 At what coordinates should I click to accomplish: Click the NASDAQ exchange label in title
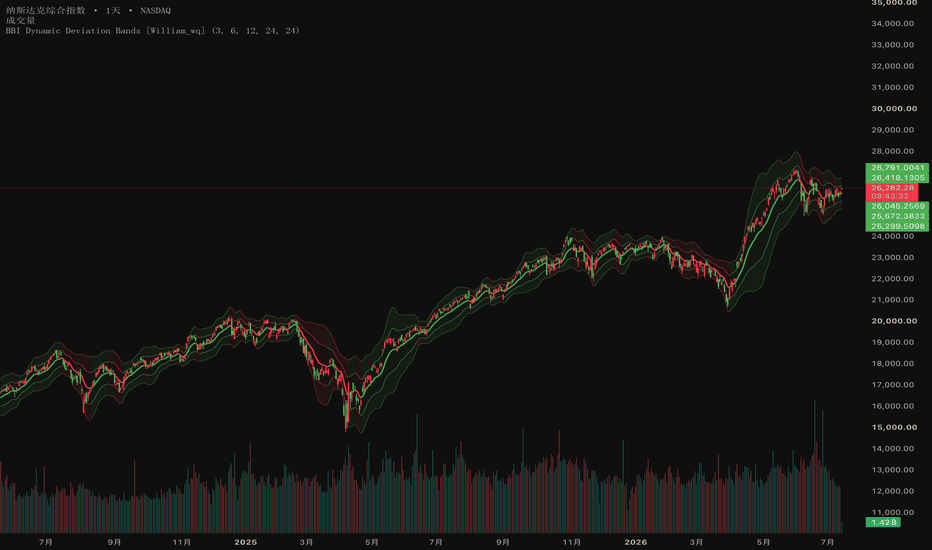tap(156, 11)
